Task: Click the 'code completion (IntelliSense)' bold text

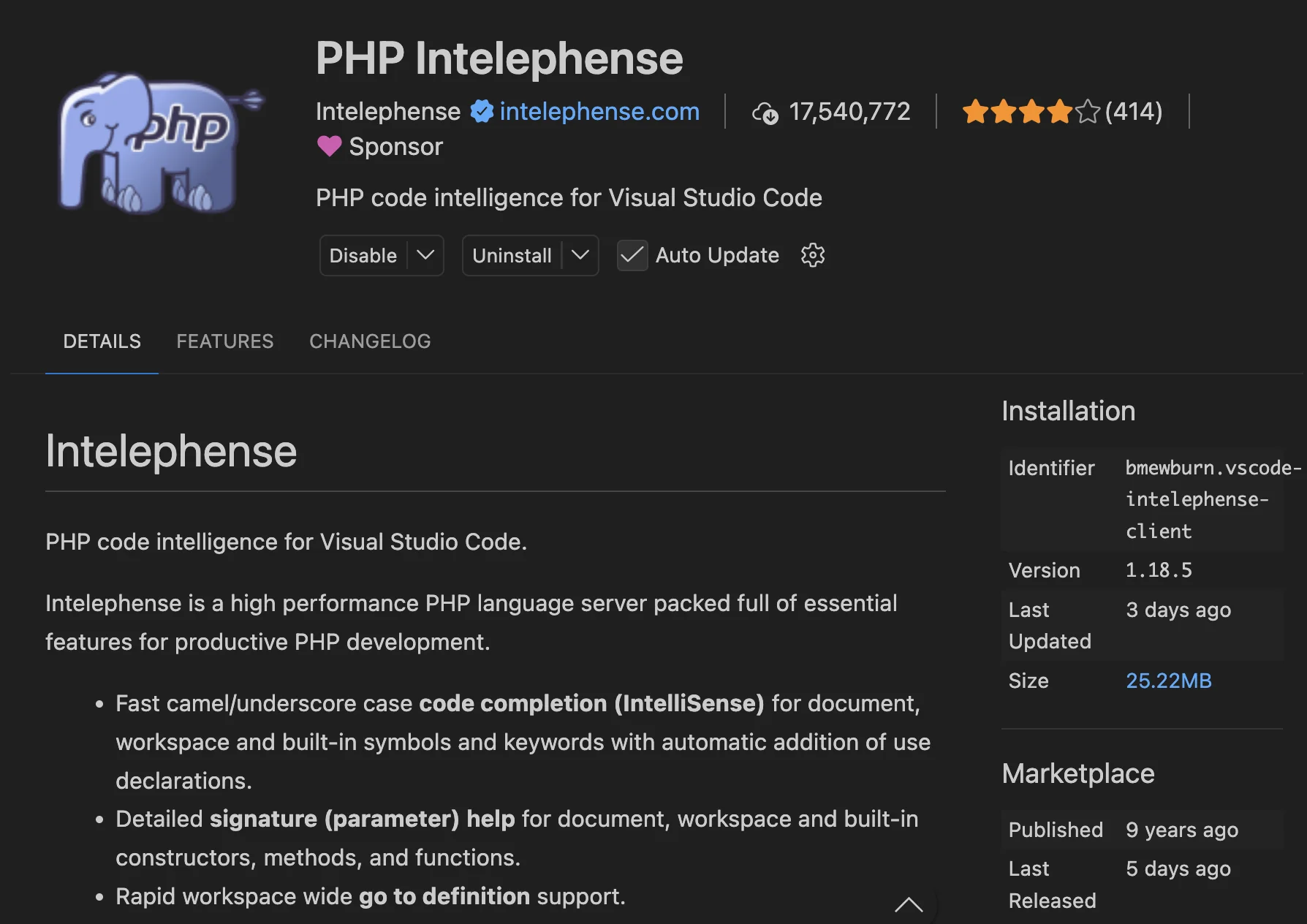Action: [x=591, y=703]
